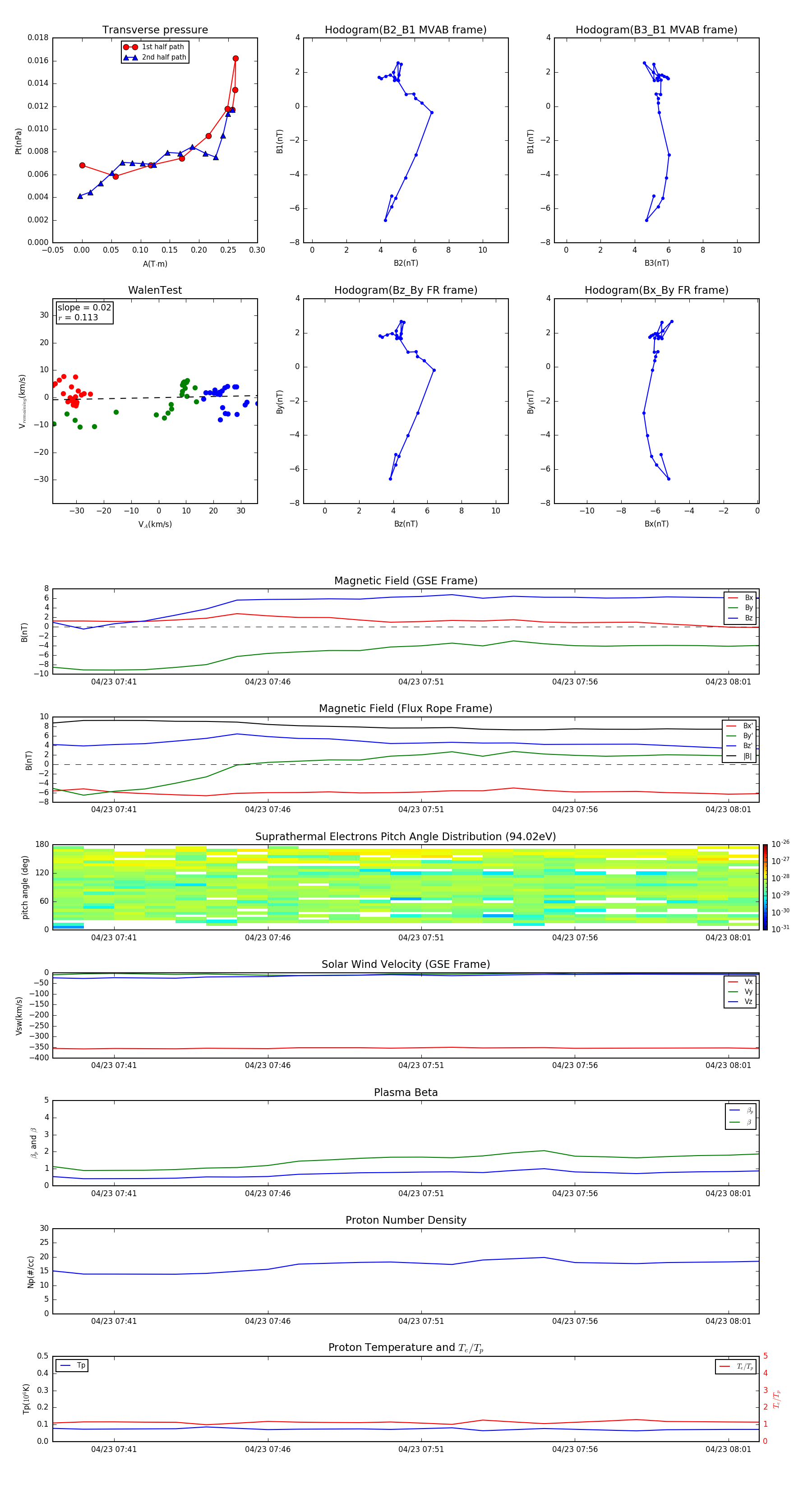
Task: Click the 'V_remaining(km/s)' y-axis label
Action: (22, 401)
